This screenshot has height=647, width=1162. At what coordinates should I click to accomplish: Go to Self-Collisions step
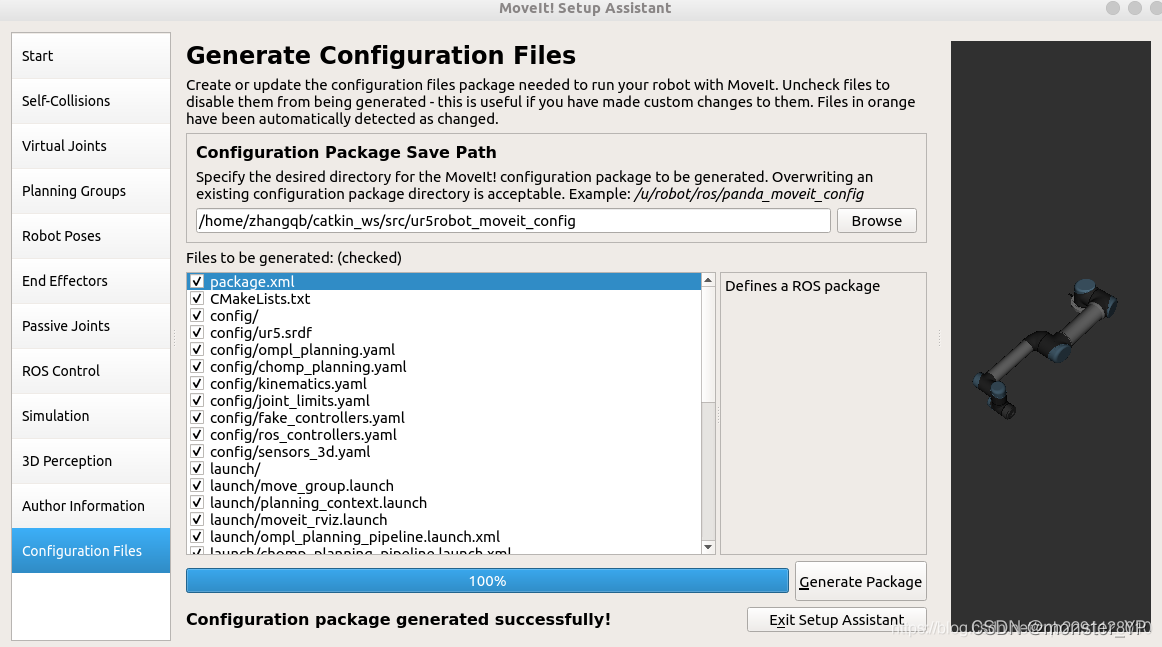pos(90,101)
